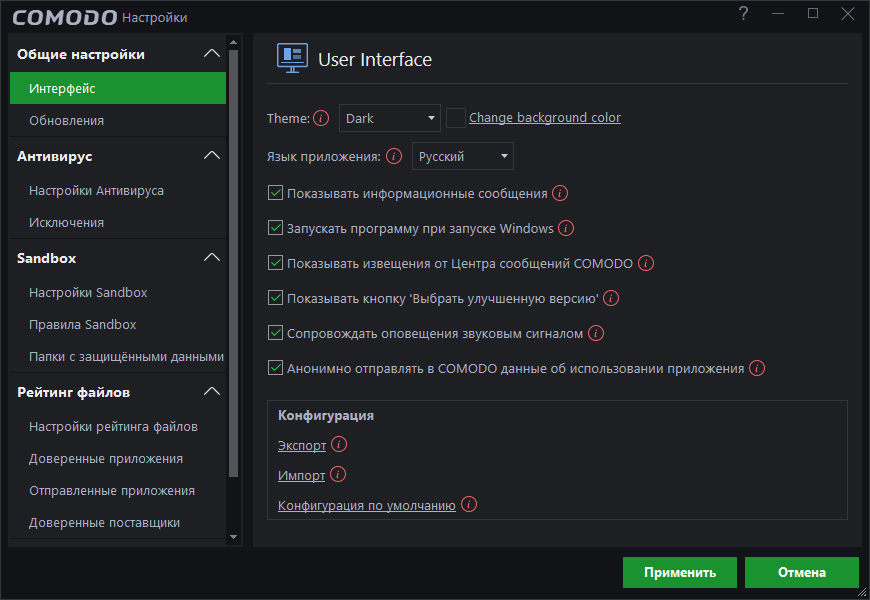This screenshot has height=600, width=870.
Task: Open the Theme dropdown set to Dark
Action: coord(390,118)
